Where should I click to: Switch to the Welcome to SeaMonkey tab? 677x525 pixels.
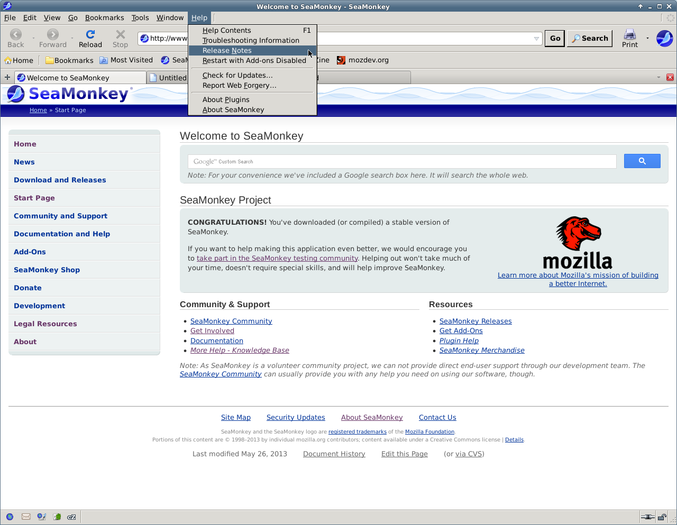(80, 78)
